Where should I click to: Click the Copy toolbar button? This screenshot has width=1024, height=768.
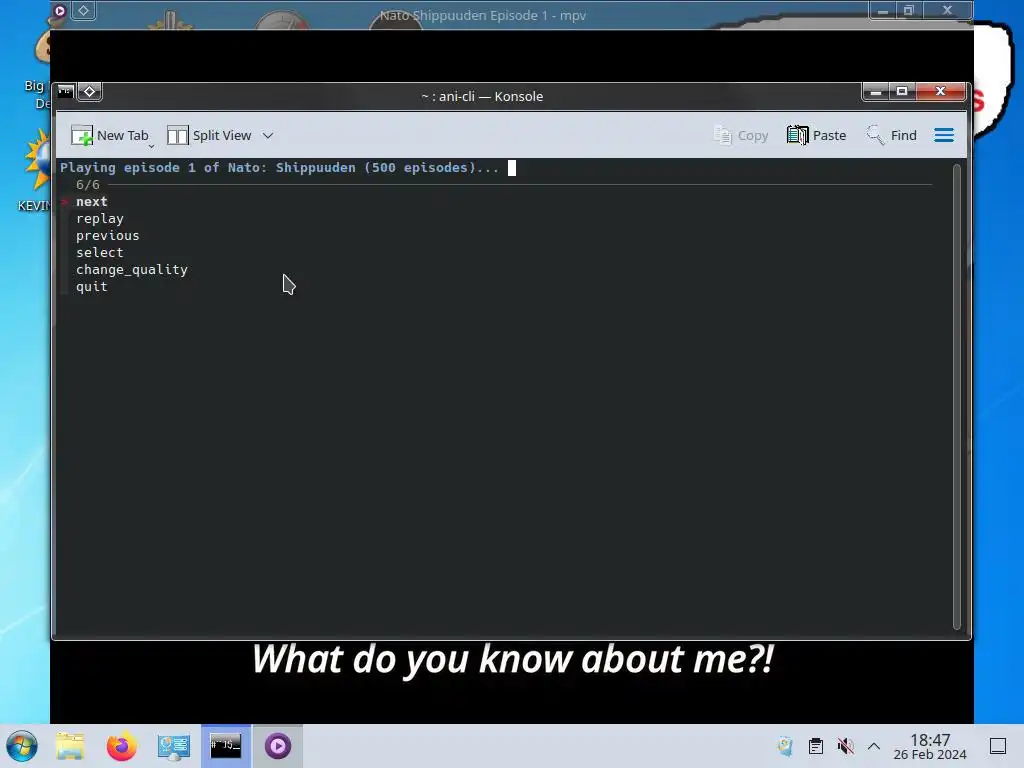pyautogui.click(x=741, y=135)
